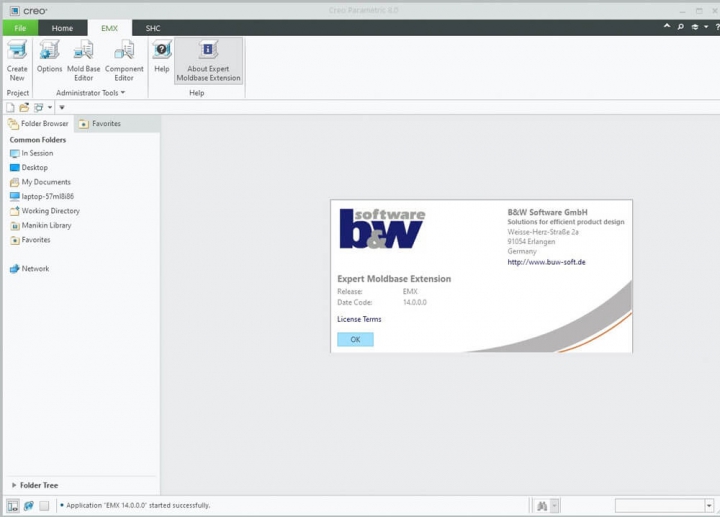
Task: Open the learning connector dropdown arrow
Action: [x=706, y=27]
